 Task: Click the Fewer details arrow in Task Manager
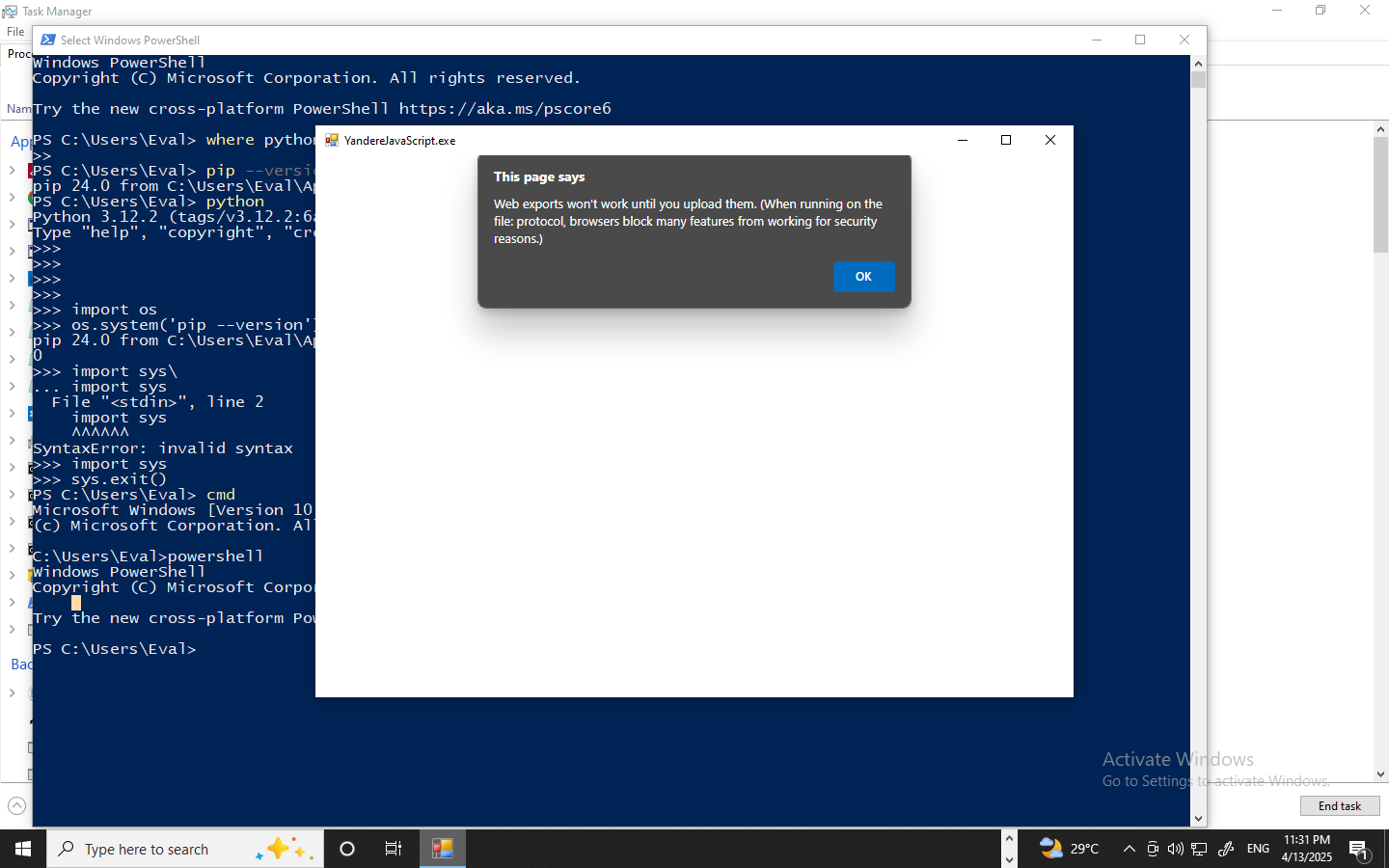coord(16,806)
